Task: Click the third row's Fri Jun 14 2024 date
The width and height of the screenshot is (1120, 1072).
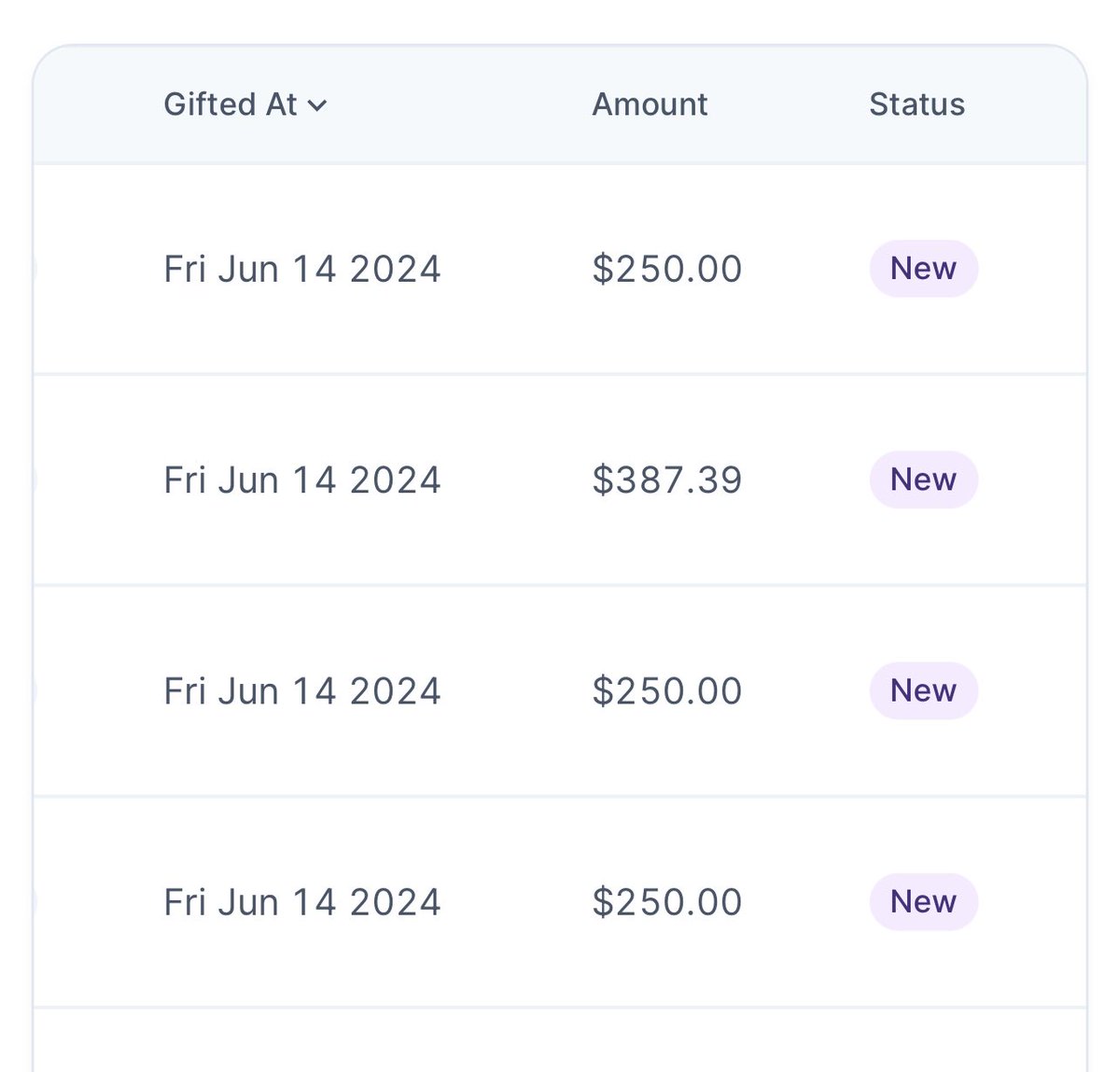Action: click(x=301, y=690)
